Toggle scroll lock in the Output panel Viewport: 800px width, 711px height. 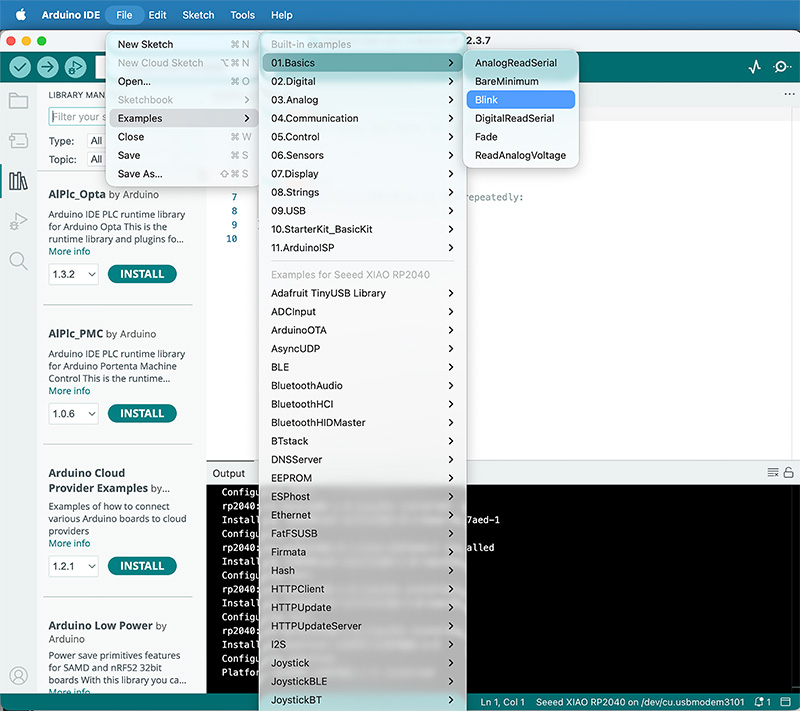point(787,472)
